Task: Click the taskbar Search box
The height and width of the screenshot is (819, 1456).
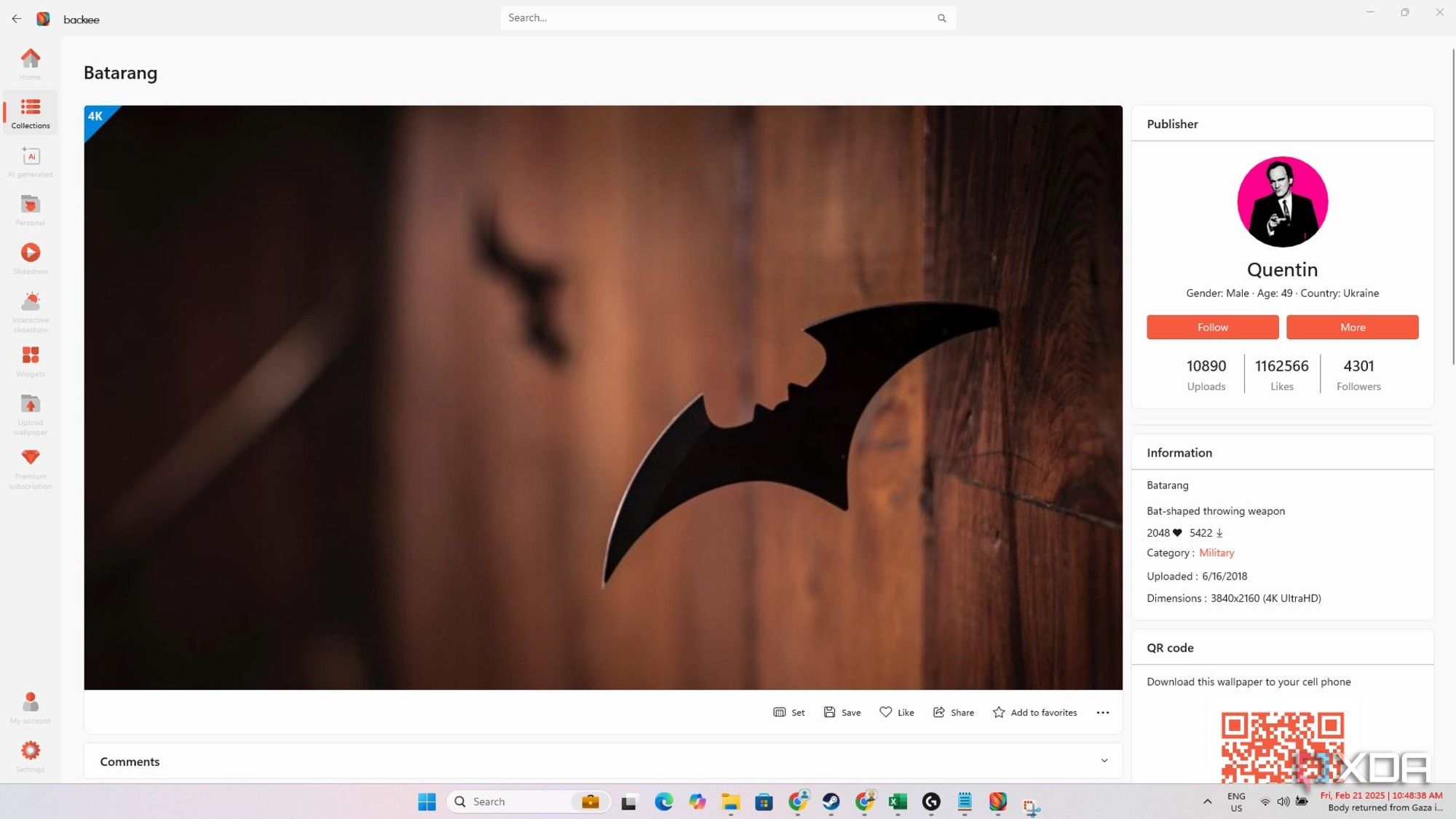Action: [x=528, y=802]
